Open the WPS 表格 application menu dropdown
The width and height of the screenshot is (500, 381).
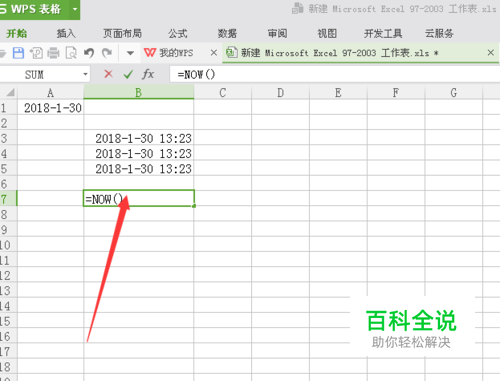coord(75,9)
